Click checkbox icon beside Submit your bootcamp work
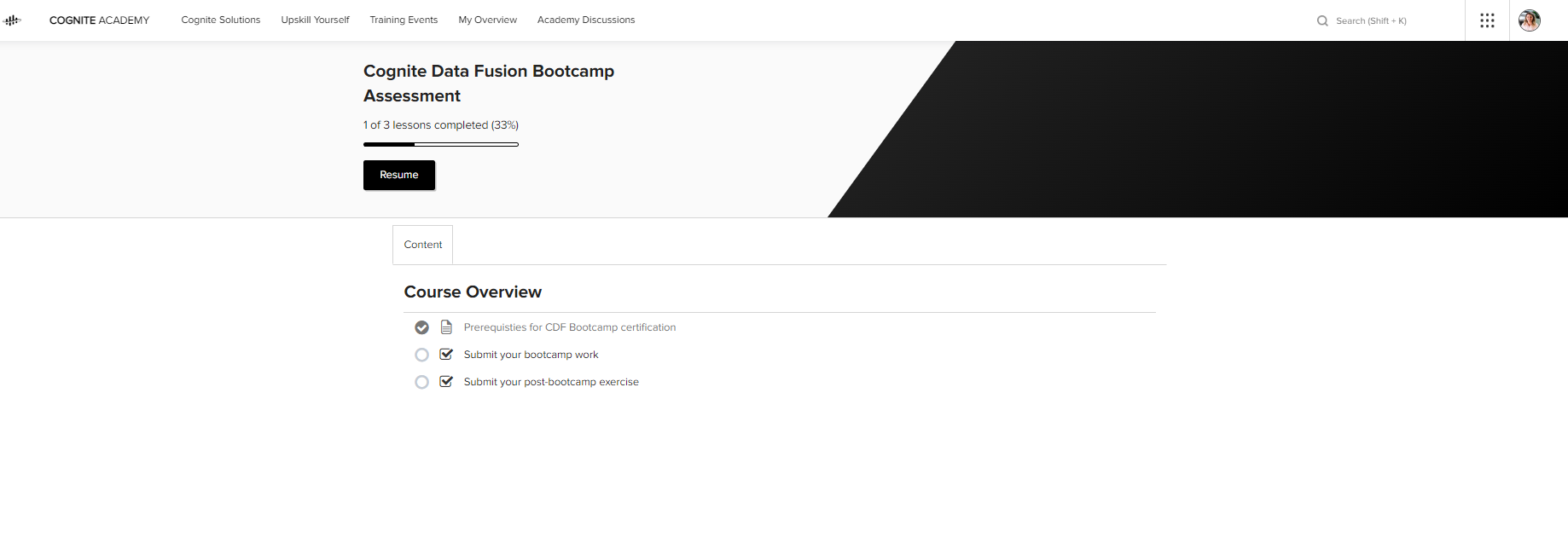This screenshot has width=1568, height=549. click(x=446, y=355)
